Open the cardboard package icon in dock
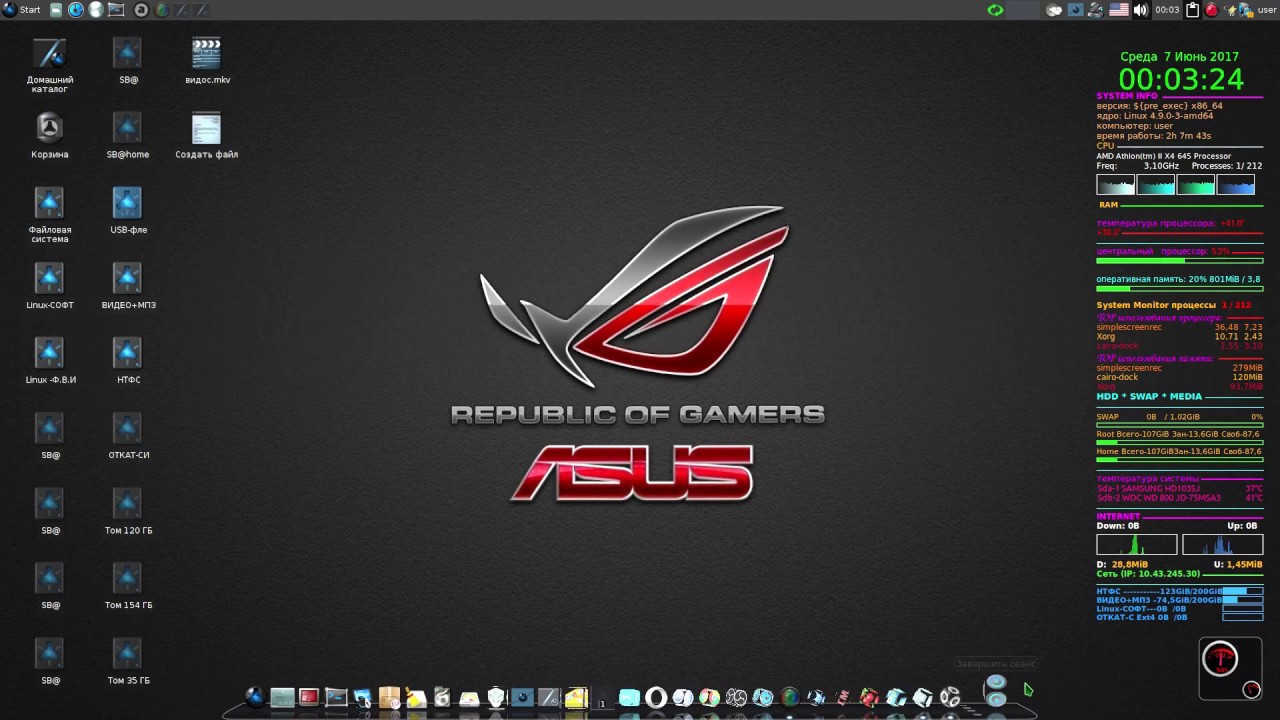Screen dimensions: 1280x720 tap(389, 697)
